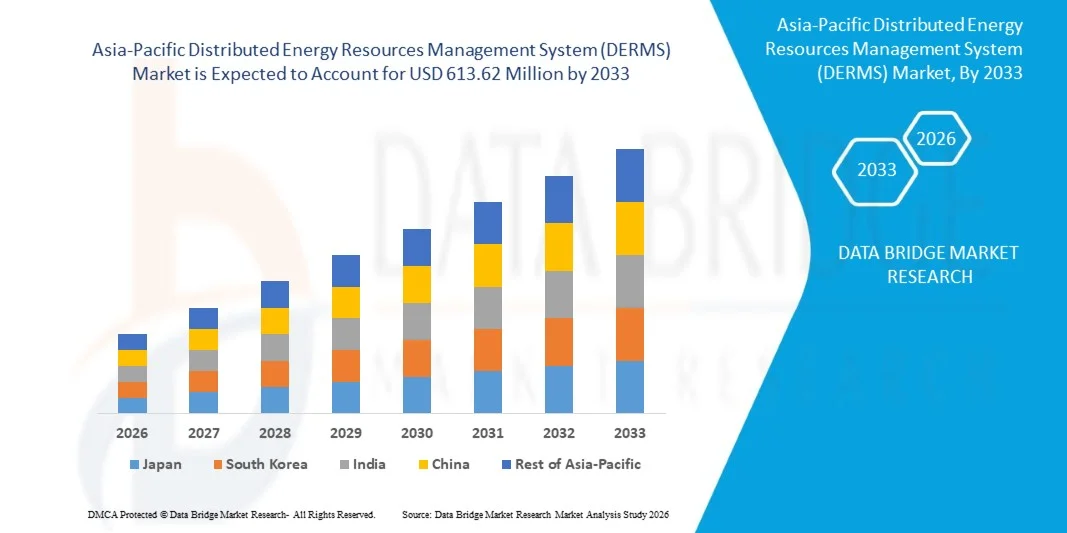This screenshot has width=1067, height=533.
Task: Click the DATA BRIDGE MARKET RESEARCH text
Action: tap(929, 265)
